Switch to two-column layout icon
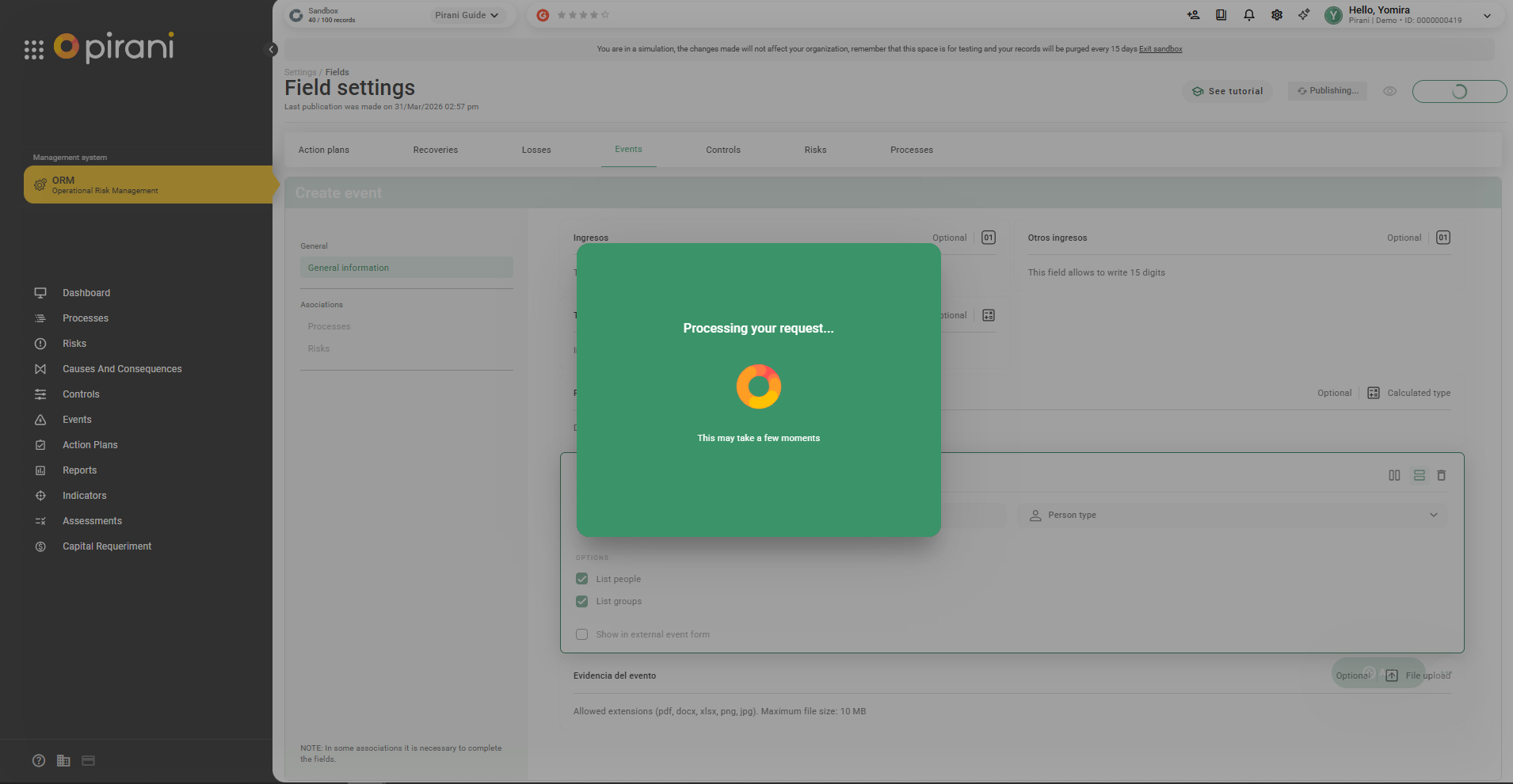The height and width of the screenshot is (784, 1513). (x=1394, y=475)
